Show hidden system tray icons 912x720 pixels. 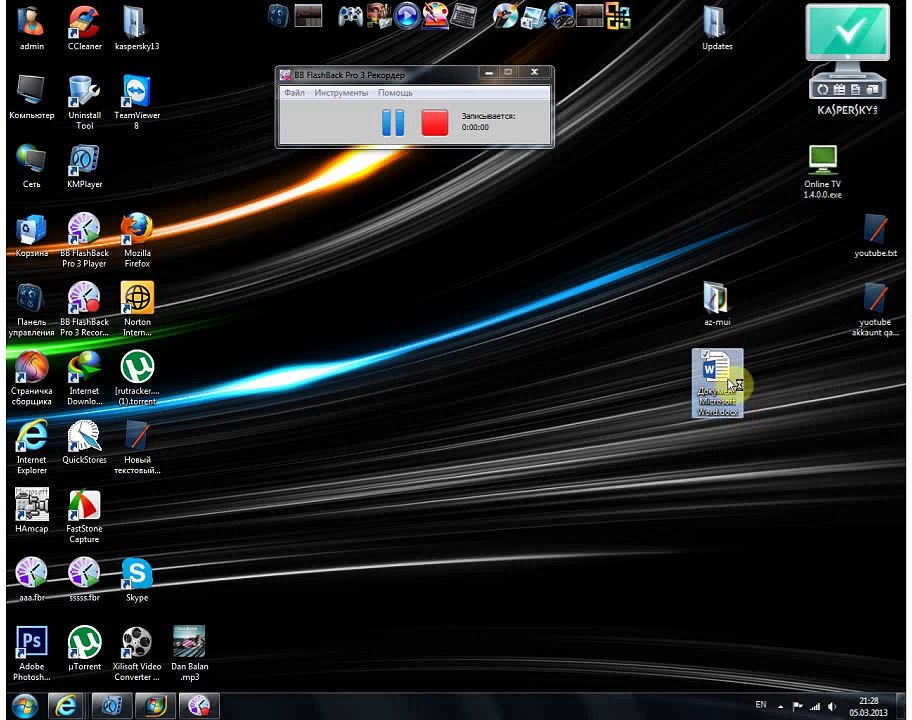click(781, 707)
